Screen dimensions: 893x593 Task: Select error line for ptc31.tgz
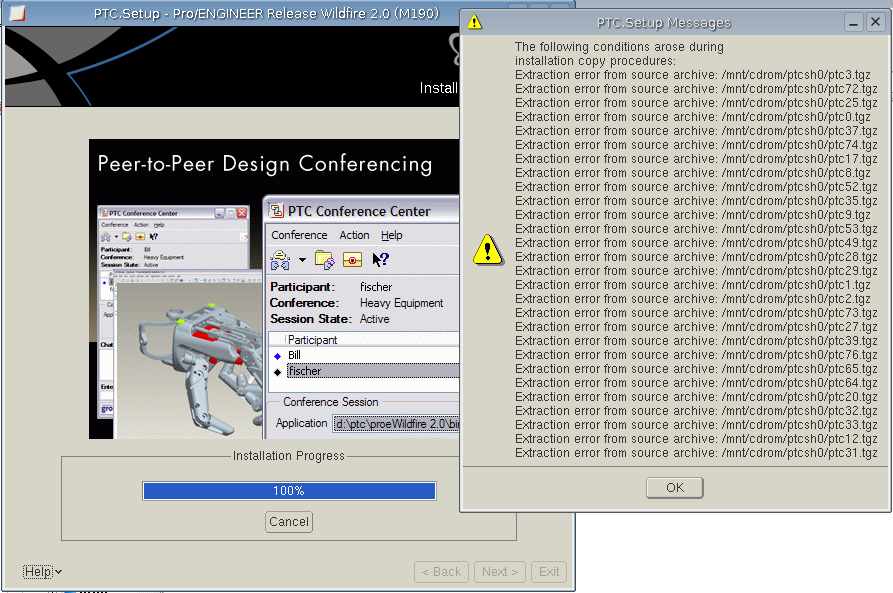696,453
